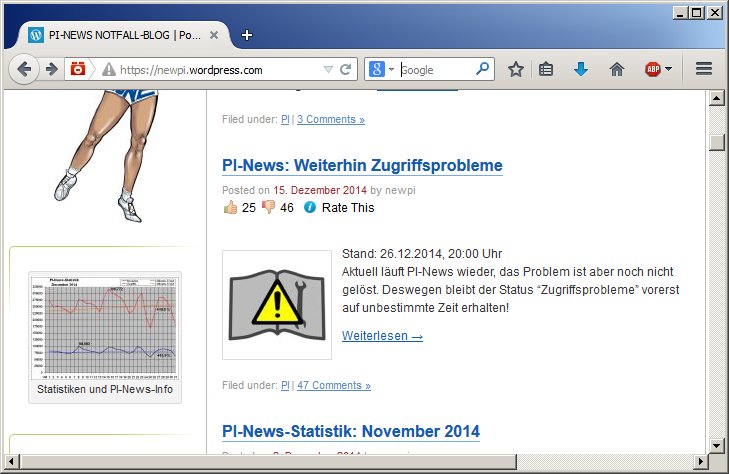The height and width of the screenshot is (474, 729).
Task: Click the Adblock Plus ABP icon
Action: coord(653,69)
